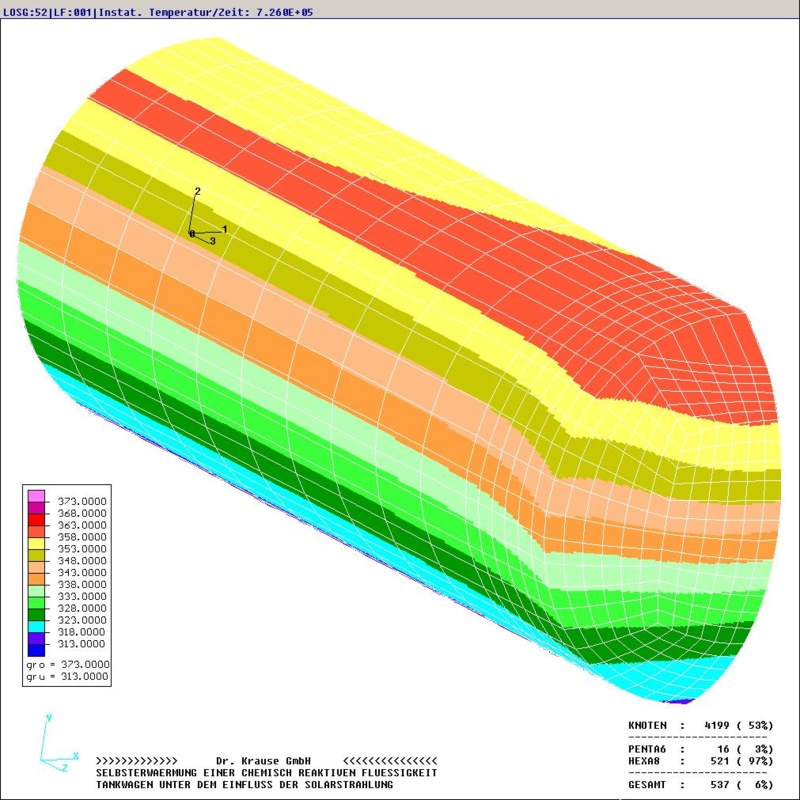Viewport: 800px width, 800px height.
Task: Select the cyan swatch in the legend
Action: (36, 626)
